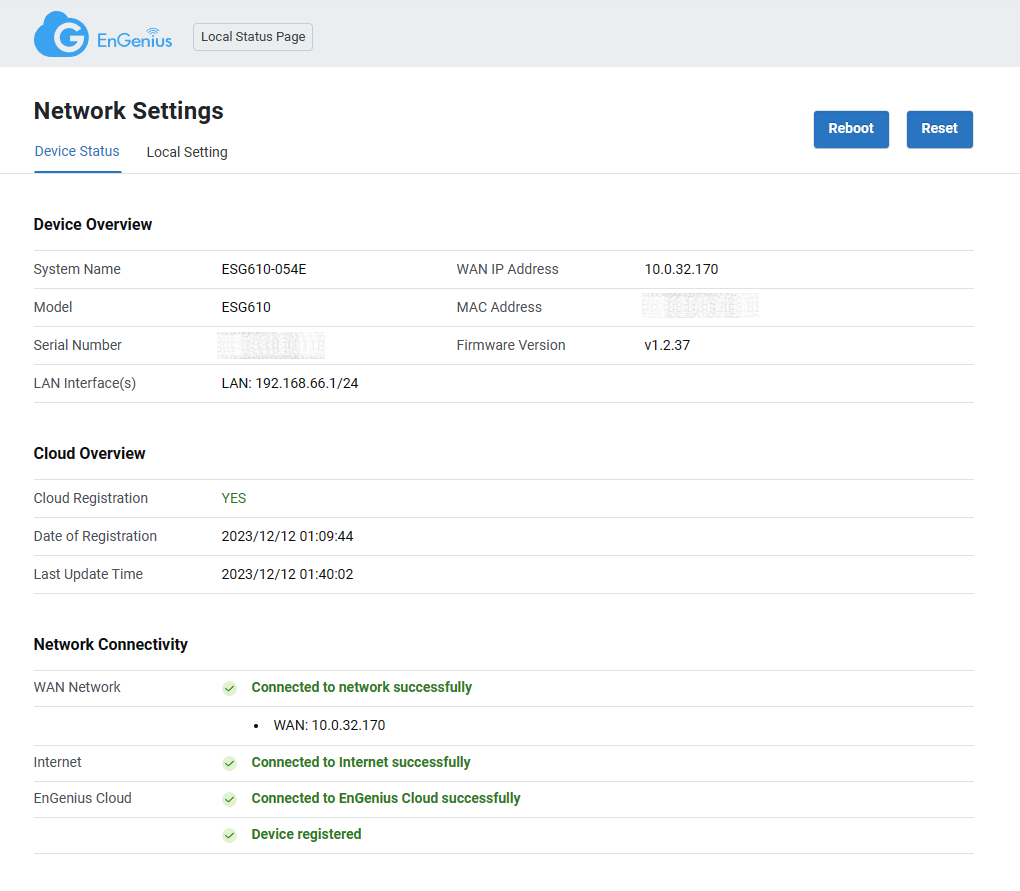The image size is (1020, 891).
Task: Click the WAN: 10.0.32.170 bullet entry
Action: (x=329, y=725)
